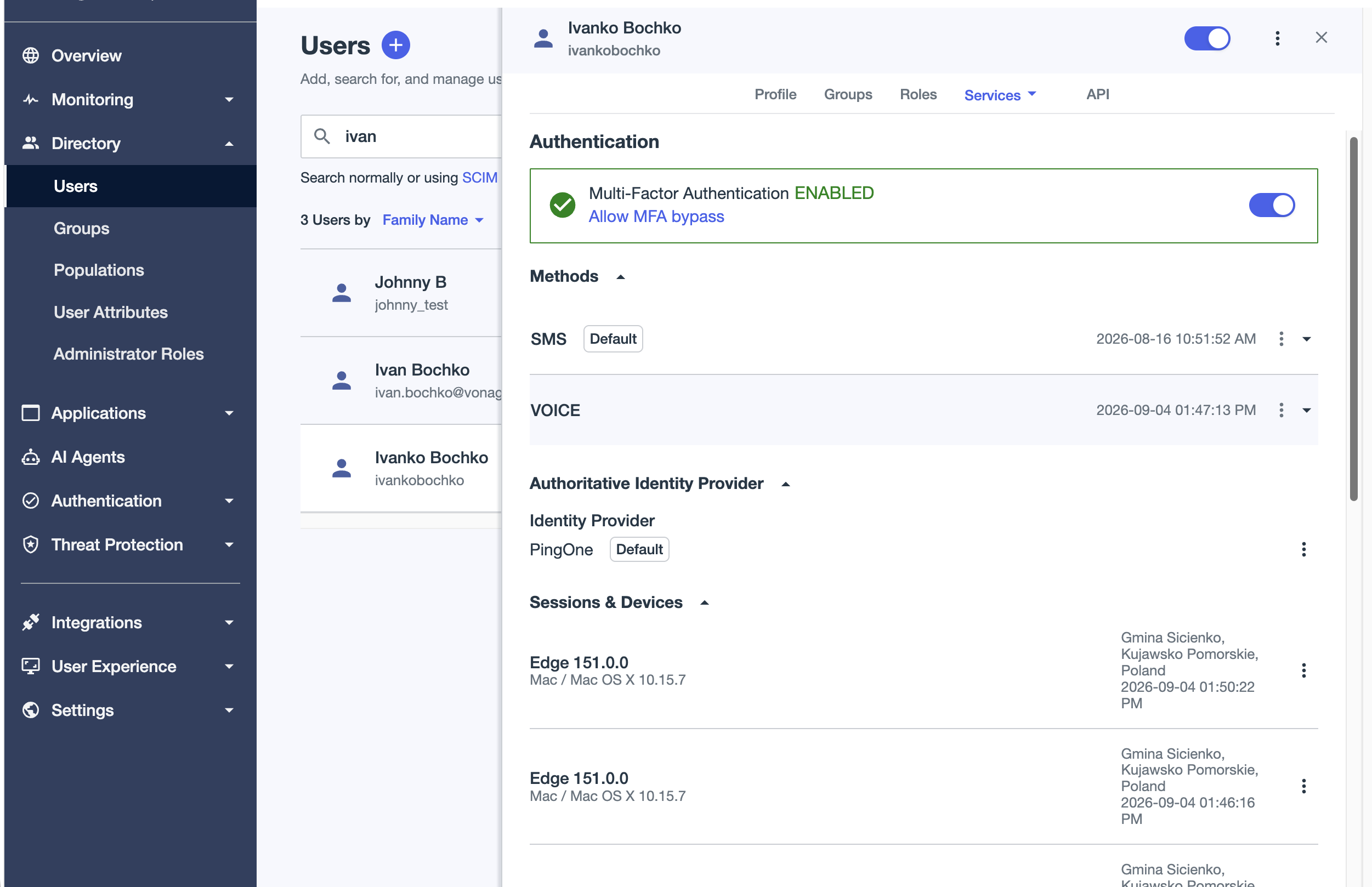The image size is (1372, 887).
Task: Click the User Experience monitor icon
Action: tap(31, 667)
